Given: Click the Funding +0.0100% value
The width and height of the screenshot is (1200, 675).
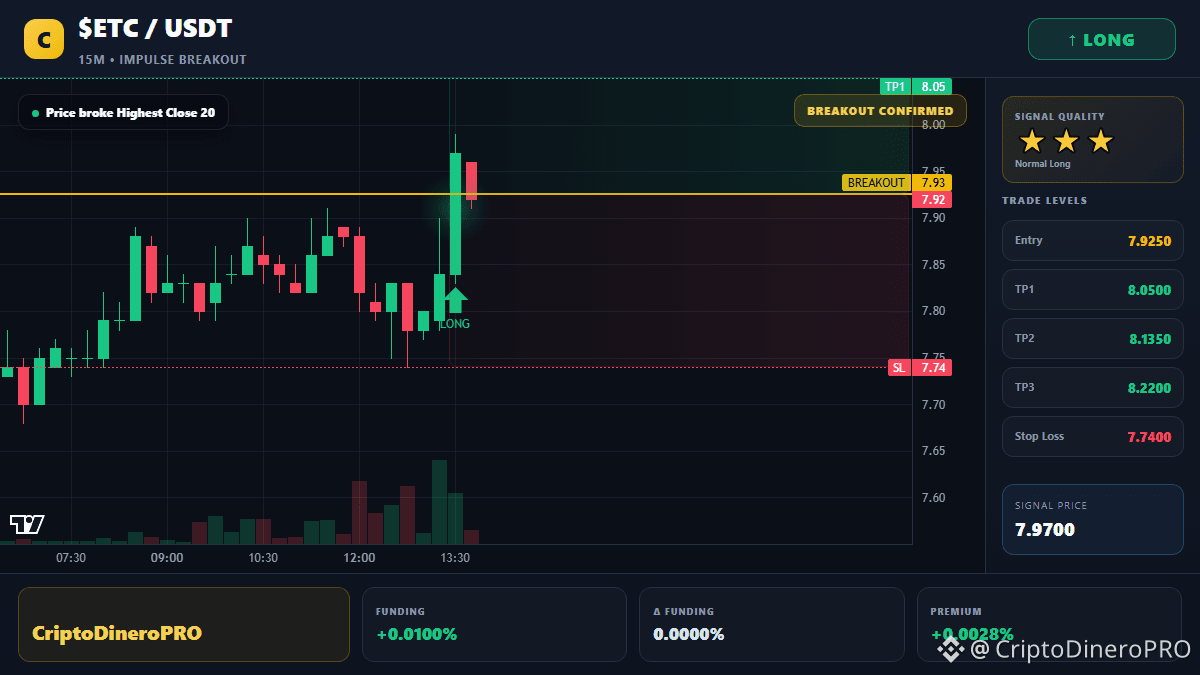Looking at the screenshot, I should pyautogui.click(x=416, y=634).
